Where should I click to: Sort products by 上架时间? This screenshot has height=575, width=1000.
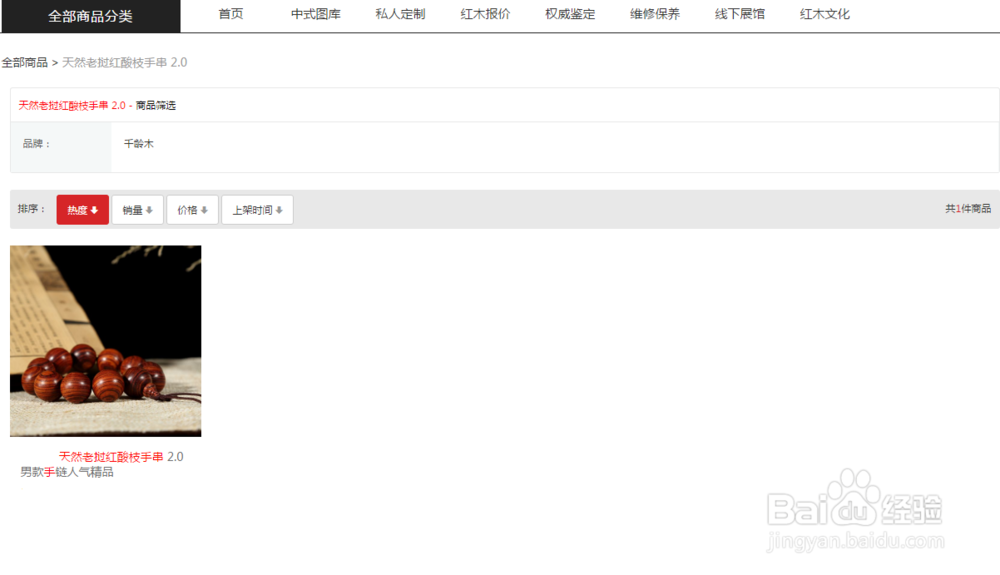[x=258, y=210]
